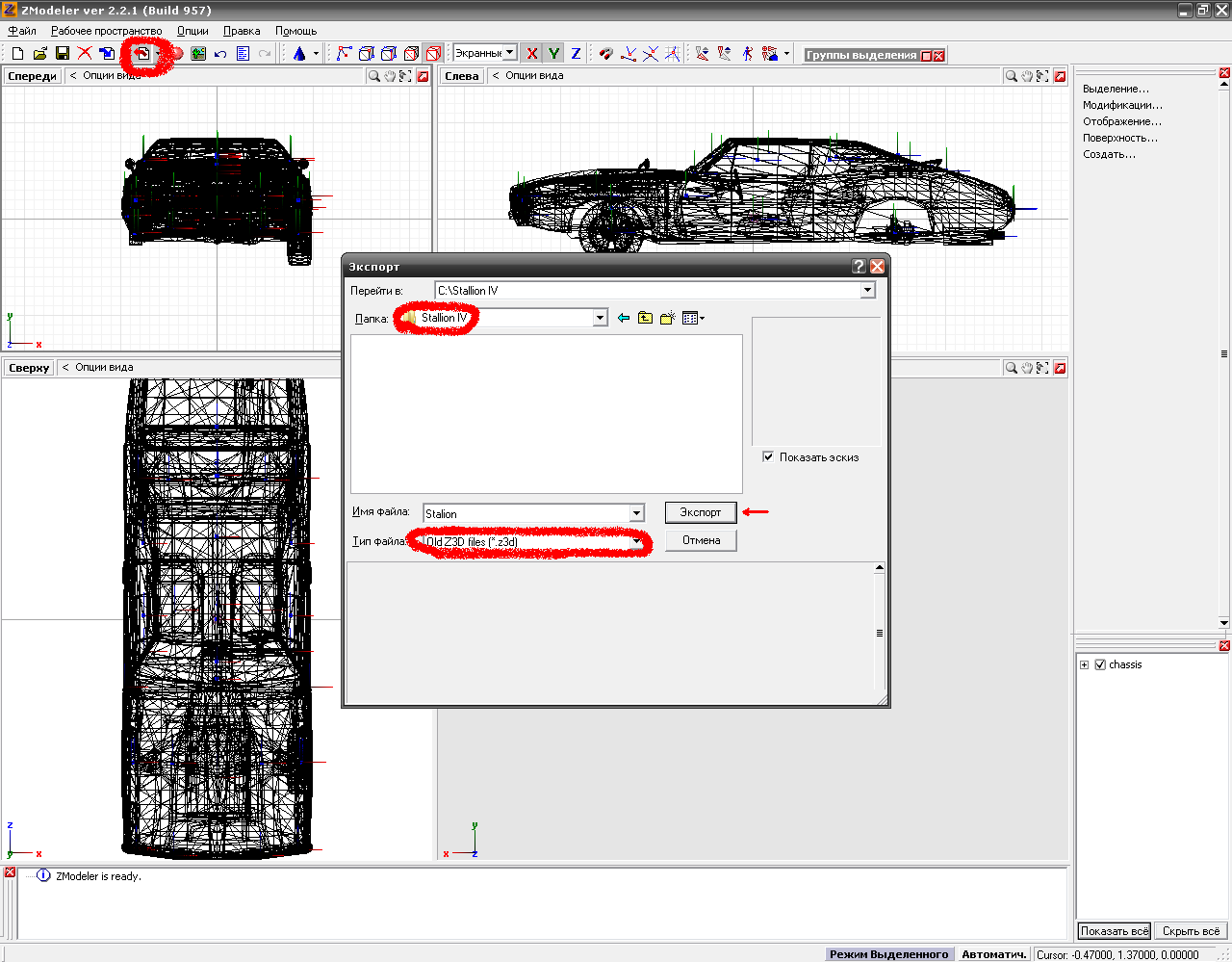Open the Файл menu
Viewport: 1232px width, 962px height.
click(22, 31)
